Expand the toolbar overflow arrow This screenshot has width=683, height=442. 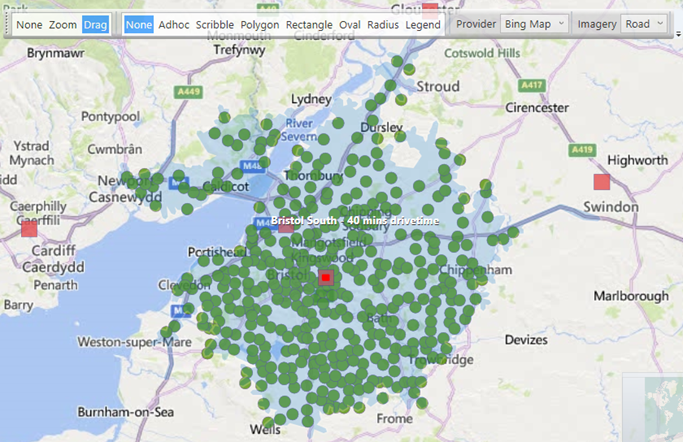678,34
